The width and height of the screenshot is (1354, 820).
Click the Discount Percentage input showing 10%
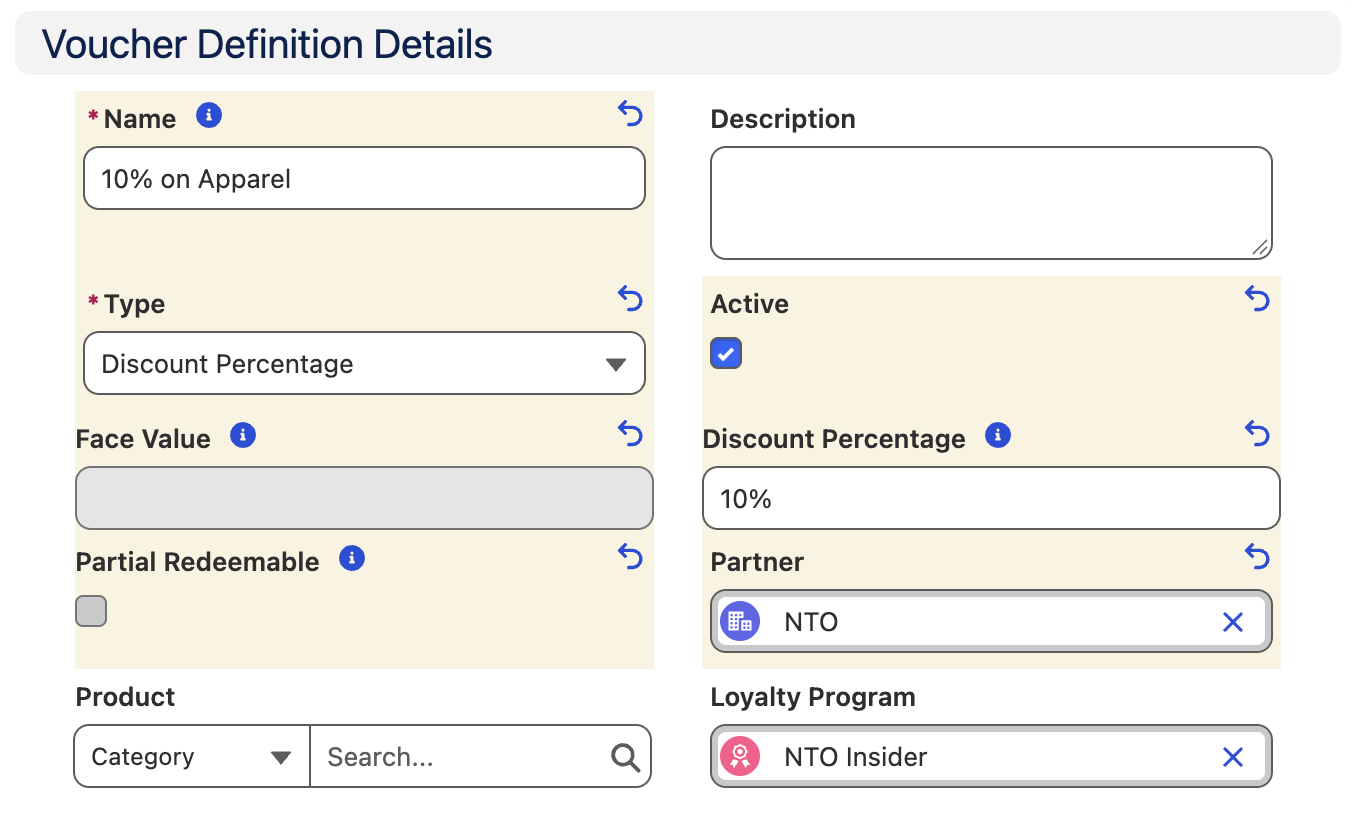(x=991, y=498)
